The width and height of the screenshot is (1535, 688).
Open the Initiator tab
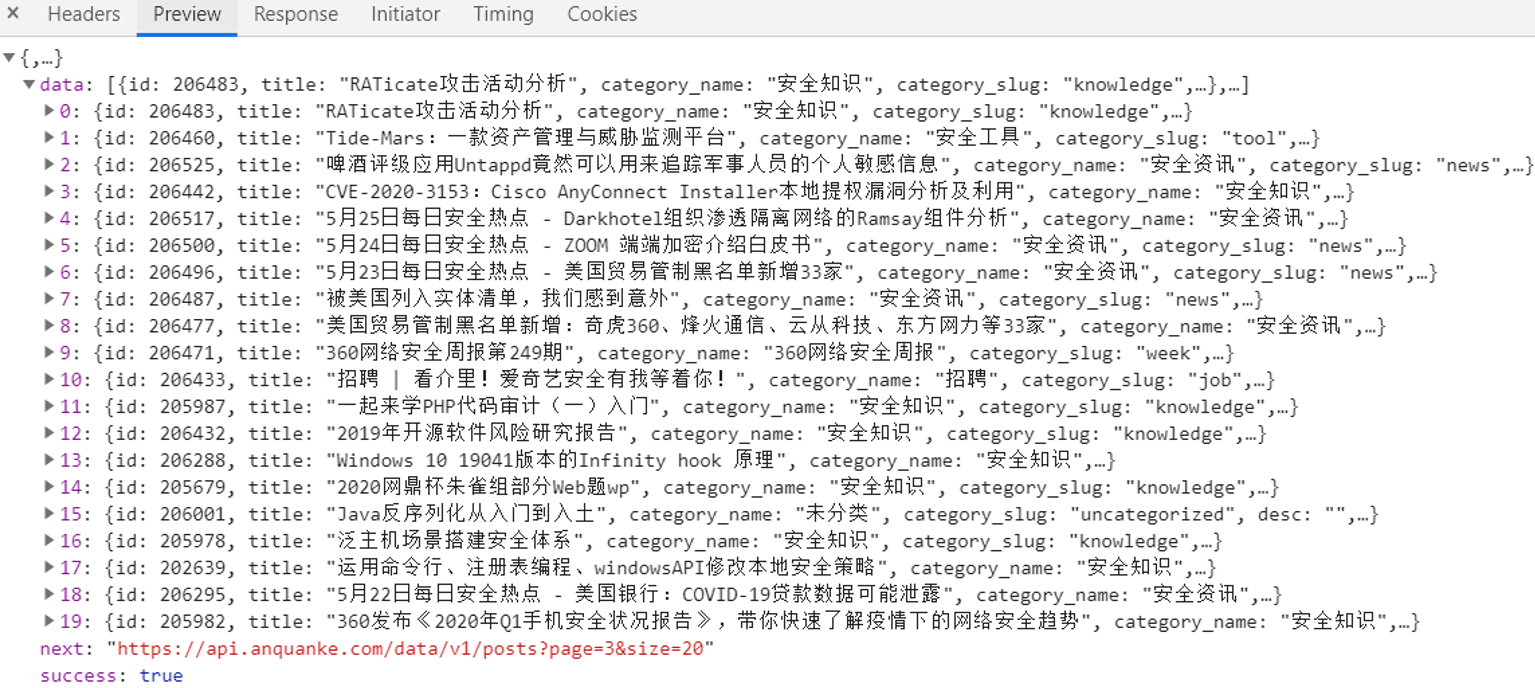[405, 15]
